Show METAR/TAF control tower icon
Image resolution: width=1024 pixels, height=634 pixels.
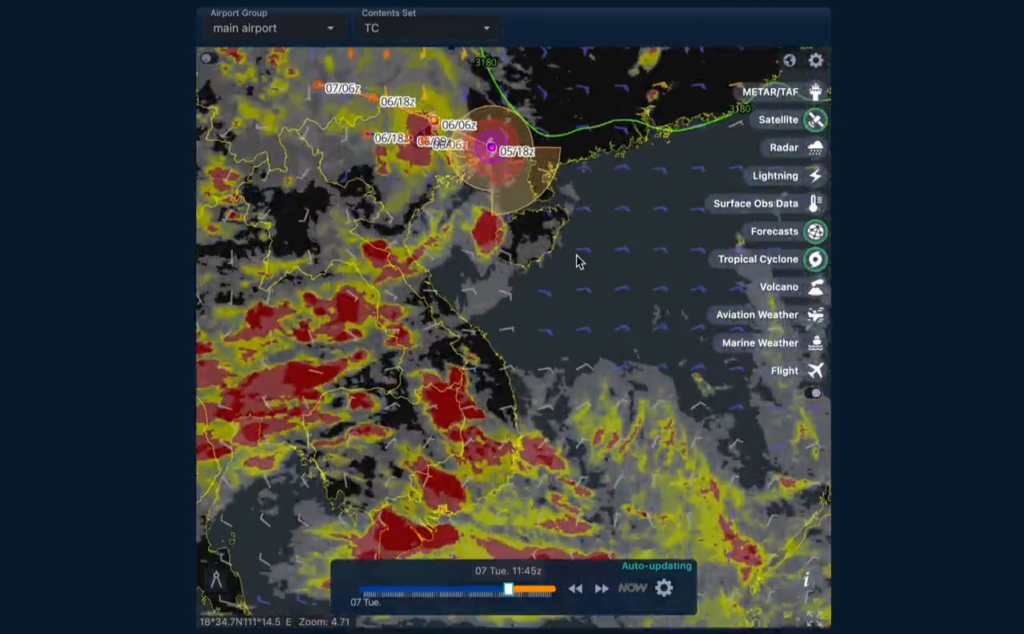(x=816, y=92)
